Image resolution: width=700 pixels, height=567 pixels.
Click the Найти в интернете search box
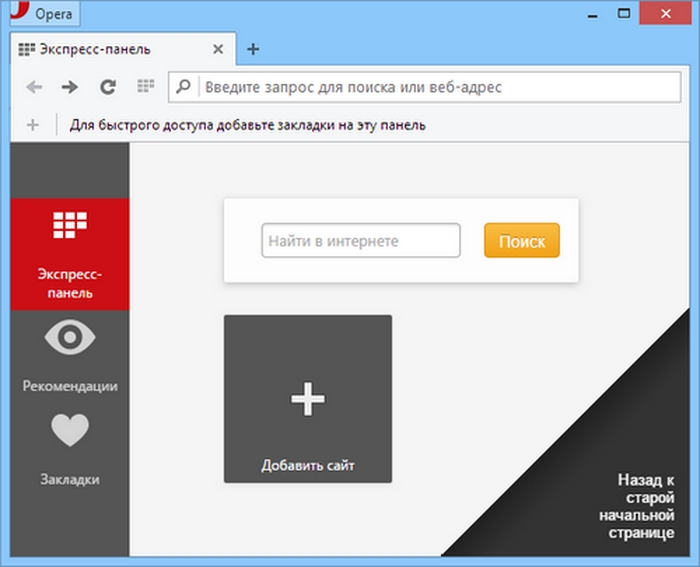pos(361,241)
